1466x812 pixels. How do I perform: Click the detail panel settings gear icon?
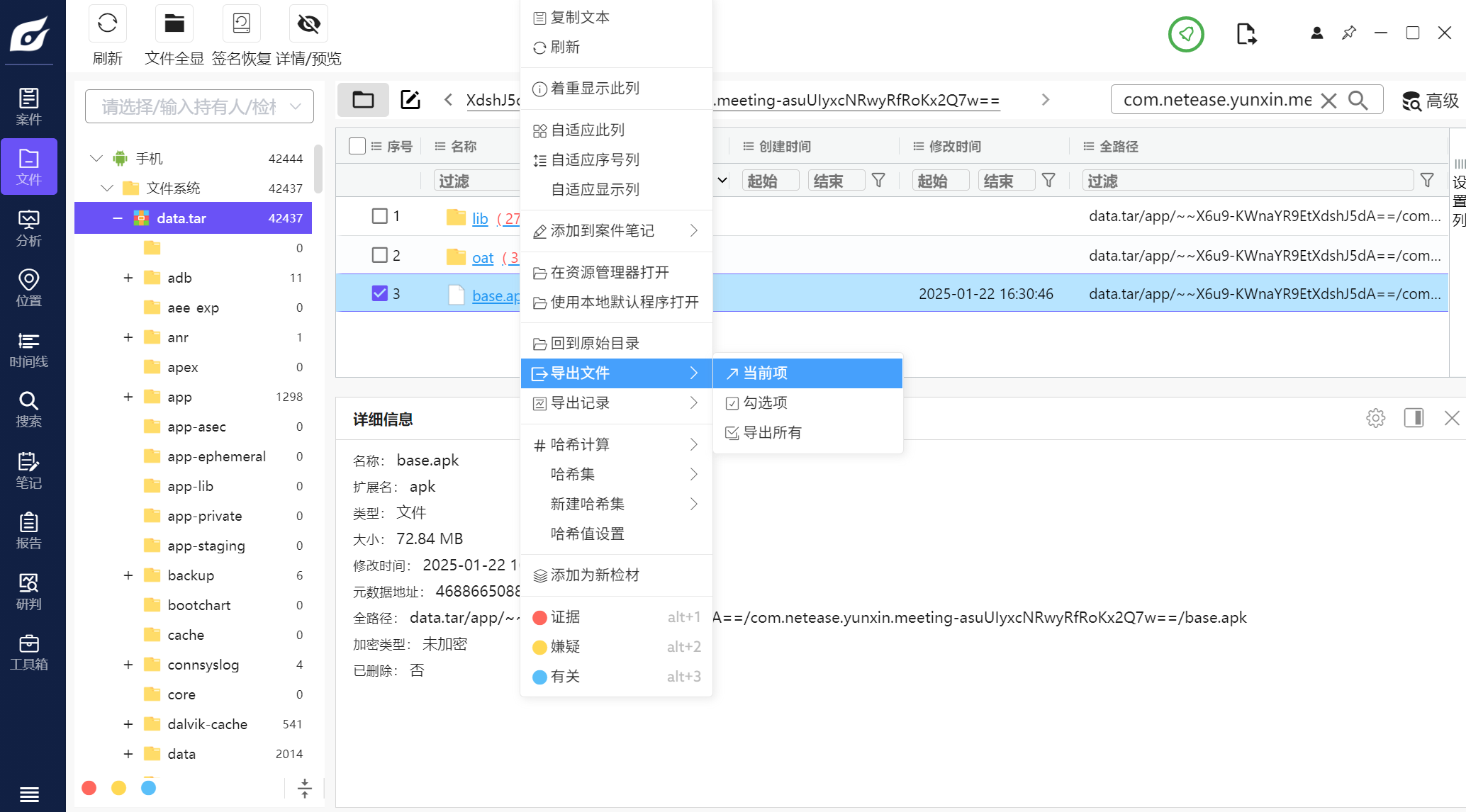[1375, 418]
